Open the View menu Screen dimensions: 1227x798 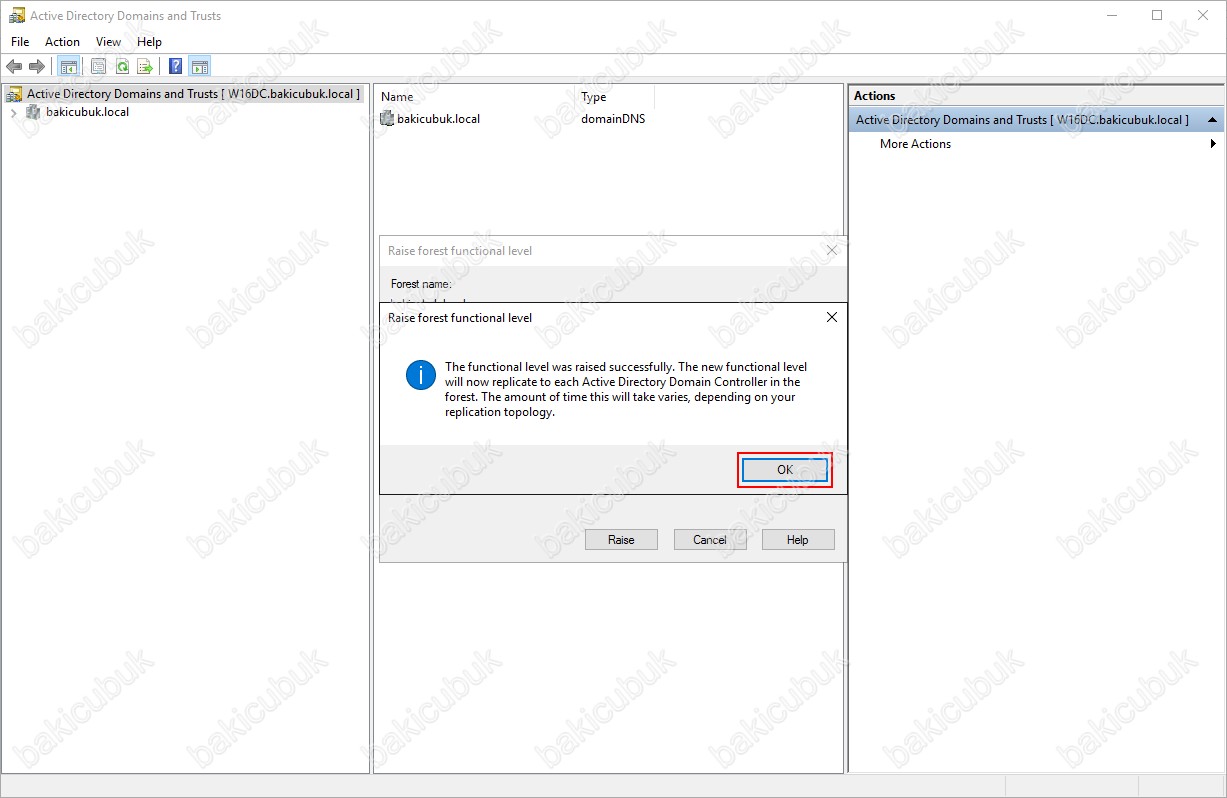tap(108, 42)
